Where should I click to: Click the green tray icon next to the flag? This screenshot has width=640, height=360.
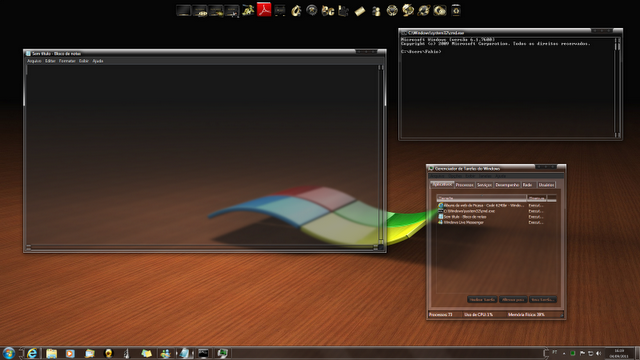[573, 353]
